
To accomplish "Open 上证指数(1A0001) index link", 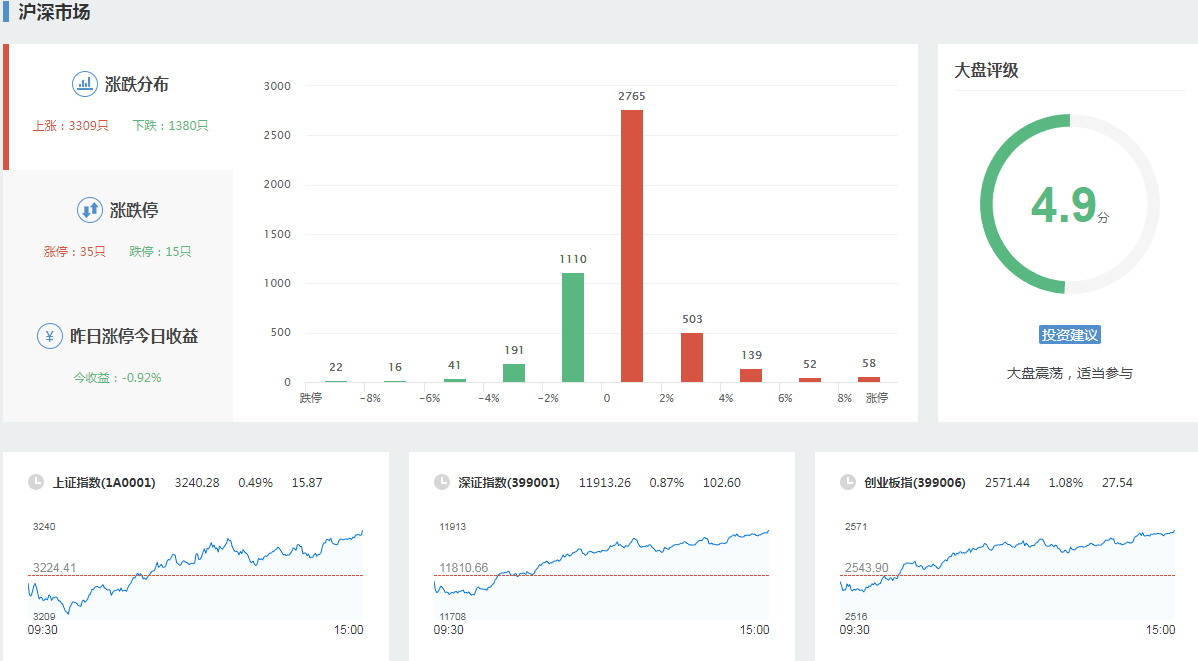I will [104, 483].
